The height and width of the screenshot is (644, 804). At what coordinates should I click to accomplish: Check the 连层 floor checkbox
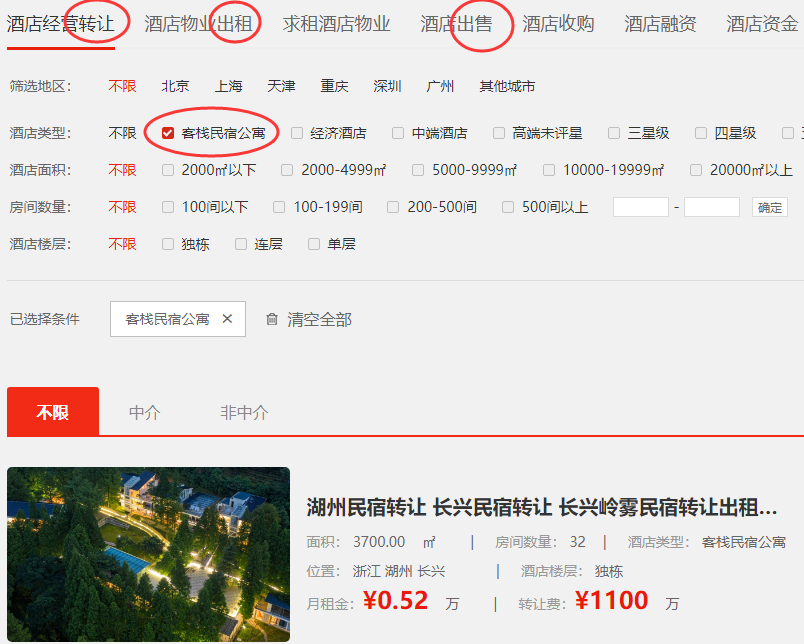[241, 244]
